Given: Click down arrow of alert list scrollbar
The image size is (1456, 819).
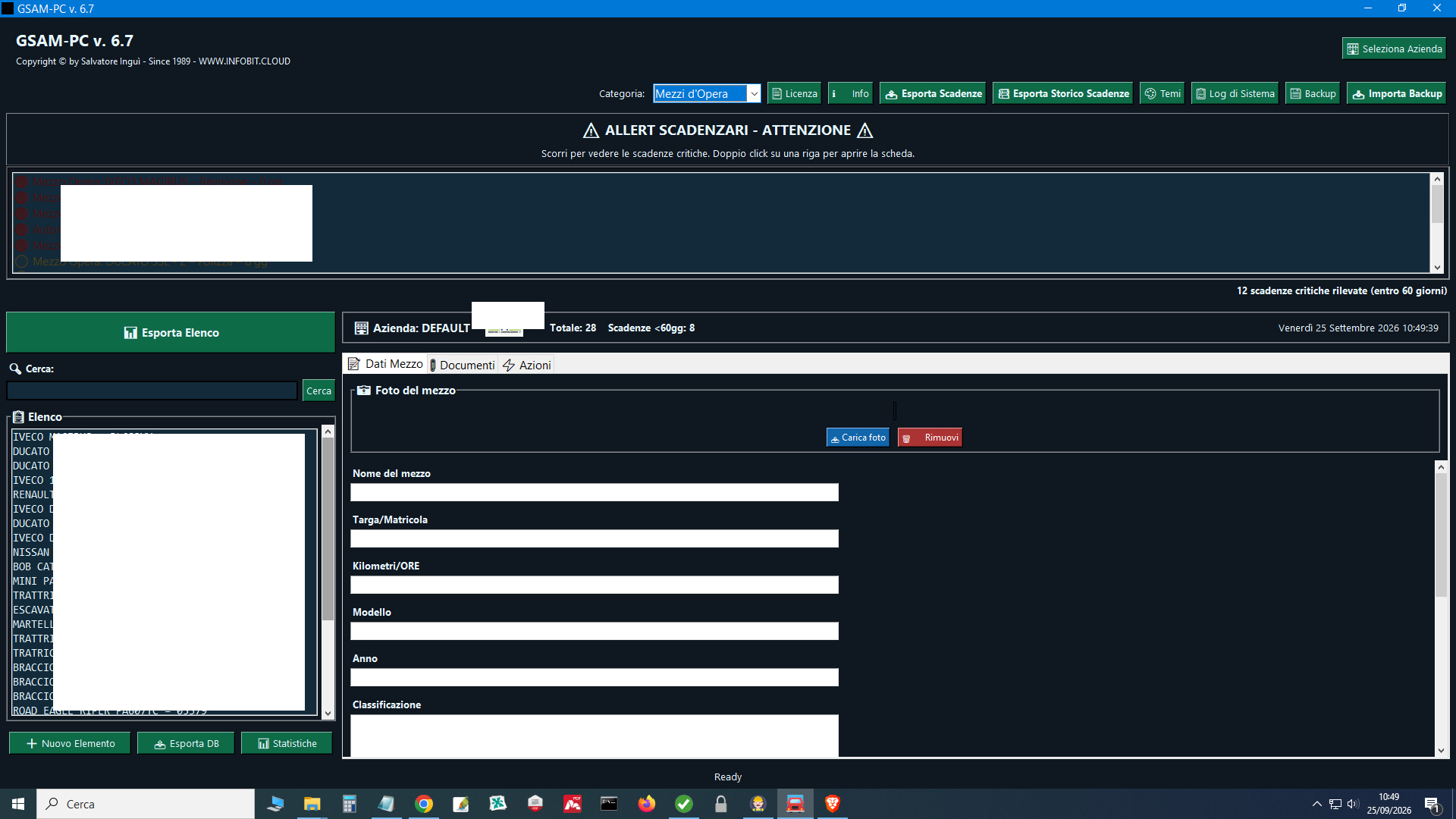Looking at the screenshot, I should pos(1437,267).
